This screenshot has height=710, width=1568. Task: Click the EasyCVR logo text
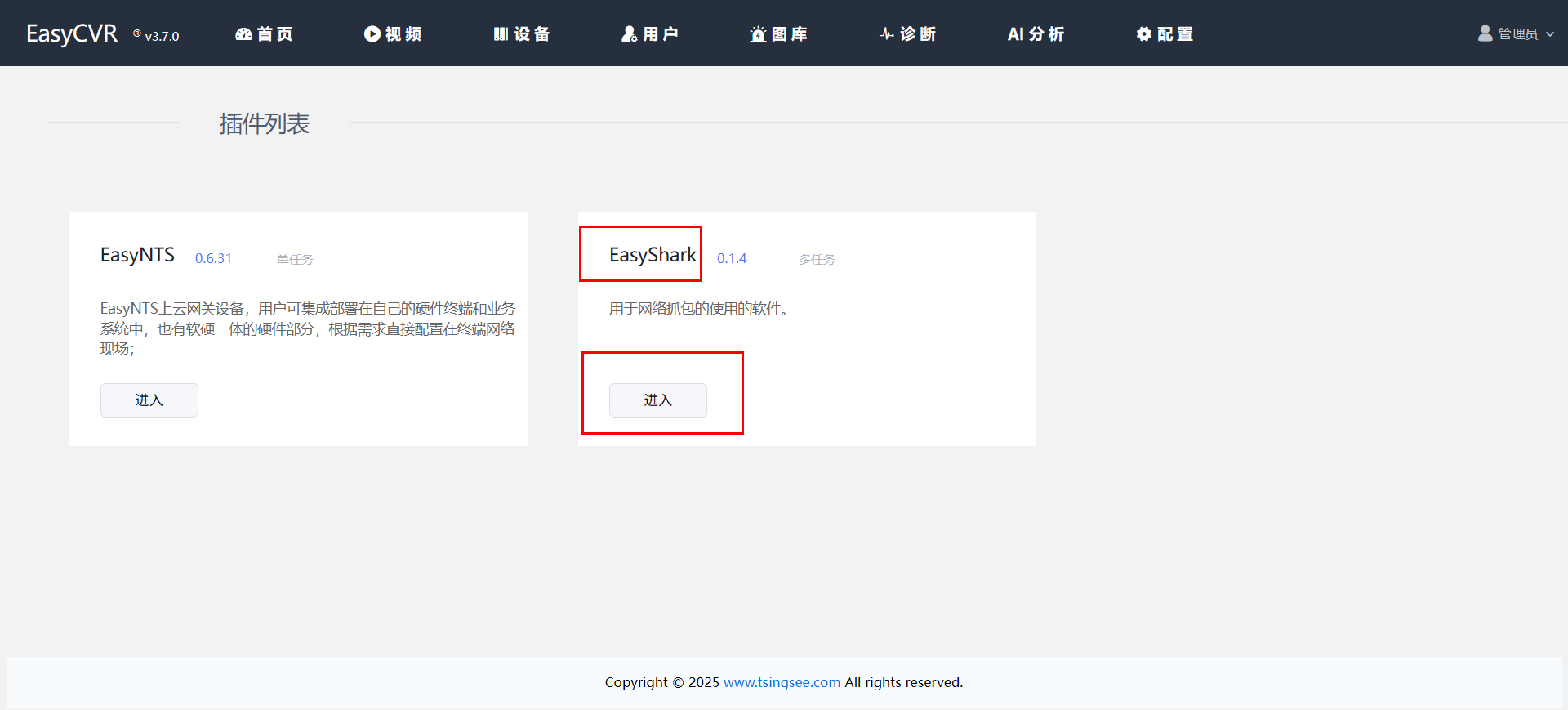[x=72, y=33]
